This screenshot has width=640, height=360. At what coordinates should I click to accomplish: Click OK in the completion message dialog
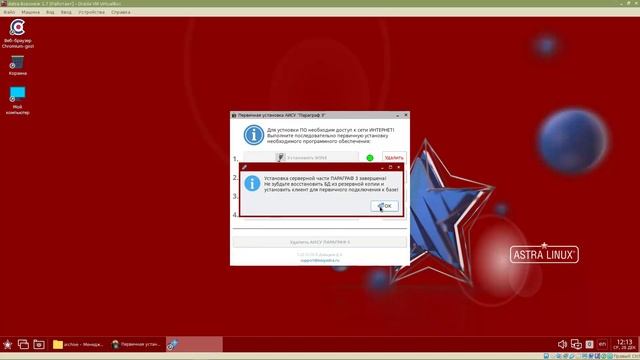click(384, 206)
